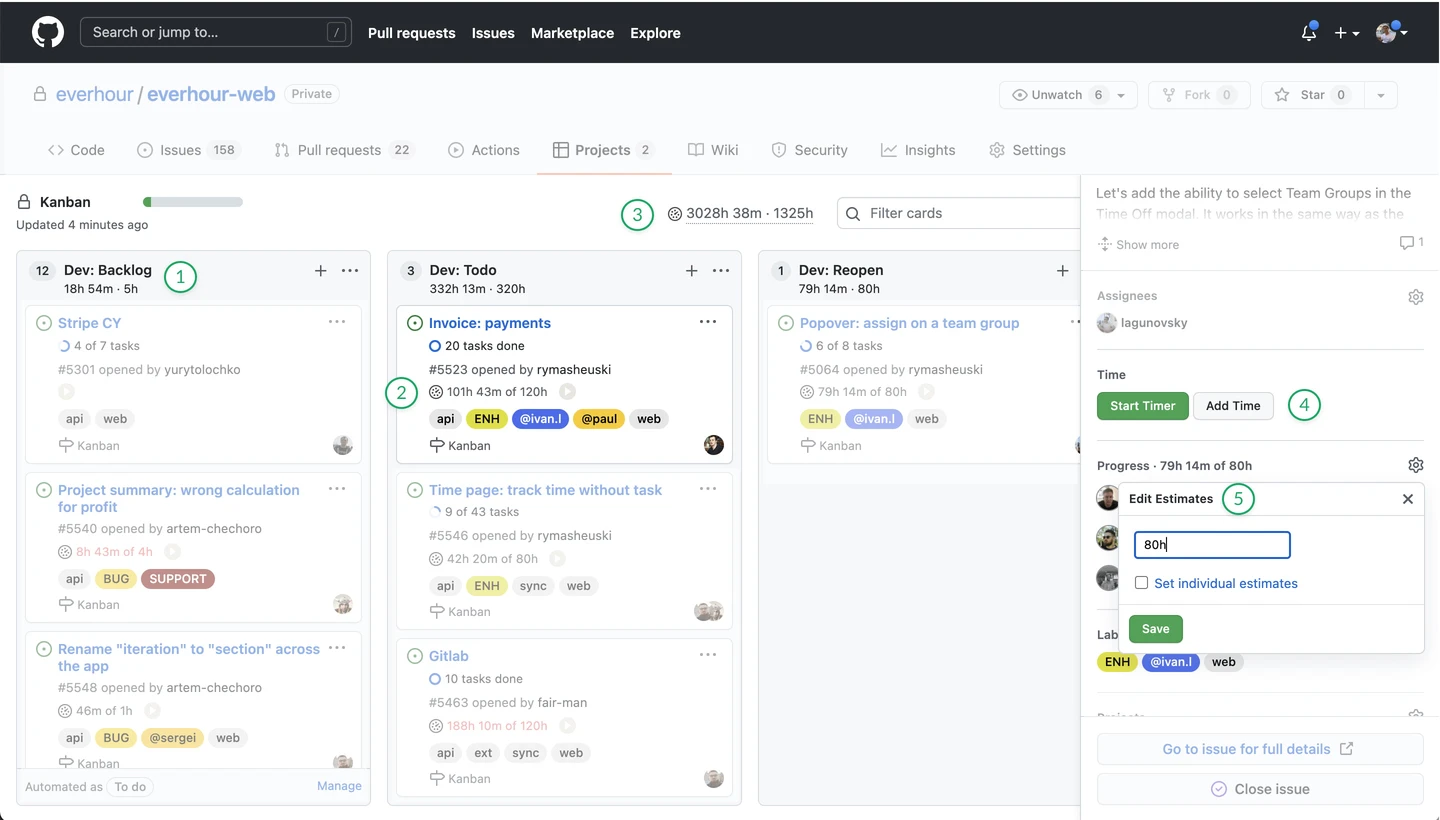Open the Rename iteration to section card menu
The image size is (1440, 820).
click(x=337, y=648)
